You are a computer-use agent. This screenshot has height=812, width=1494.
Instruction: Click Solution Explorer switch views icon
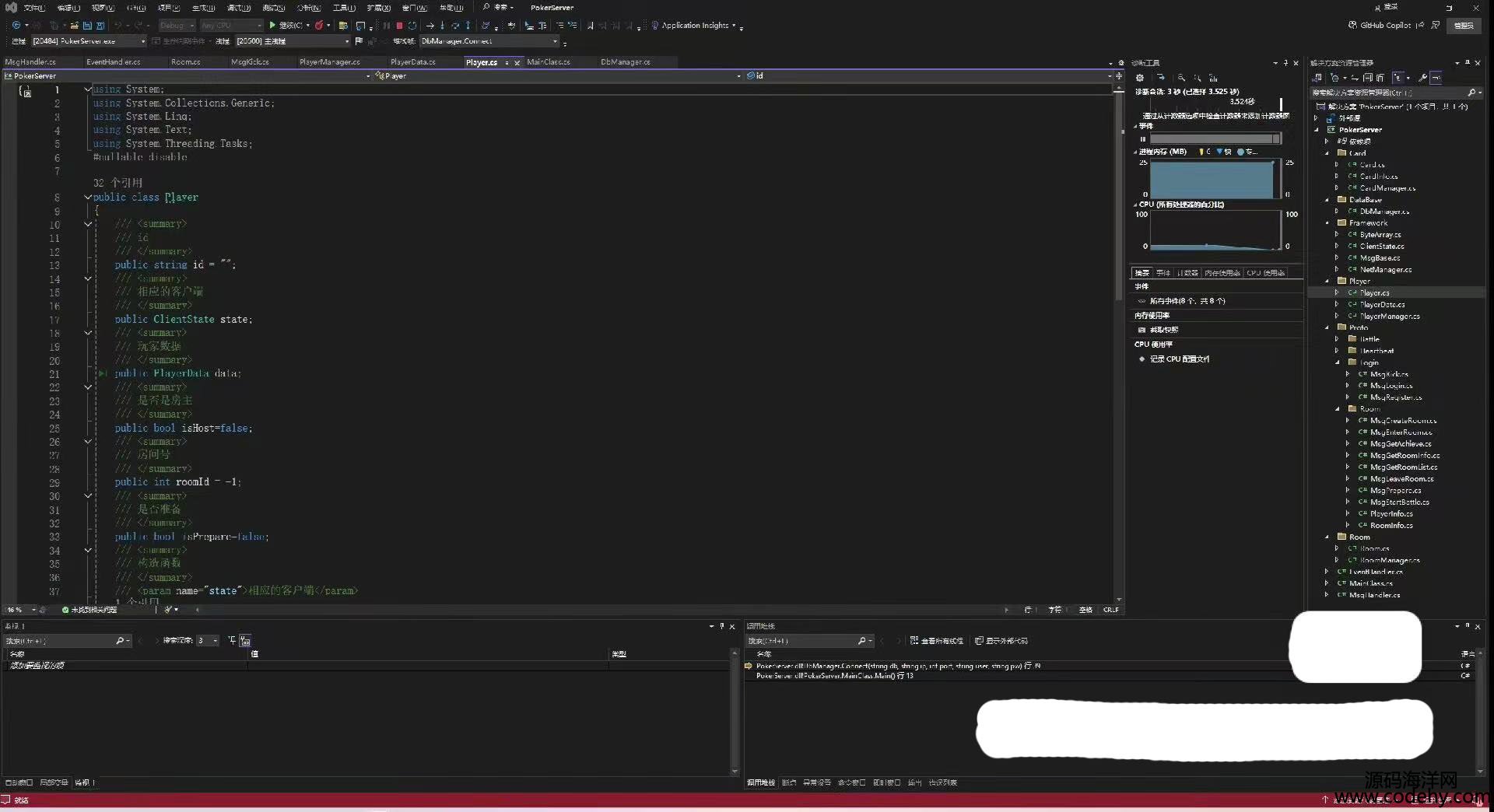pyautogui.click(x=1317, y=78)
